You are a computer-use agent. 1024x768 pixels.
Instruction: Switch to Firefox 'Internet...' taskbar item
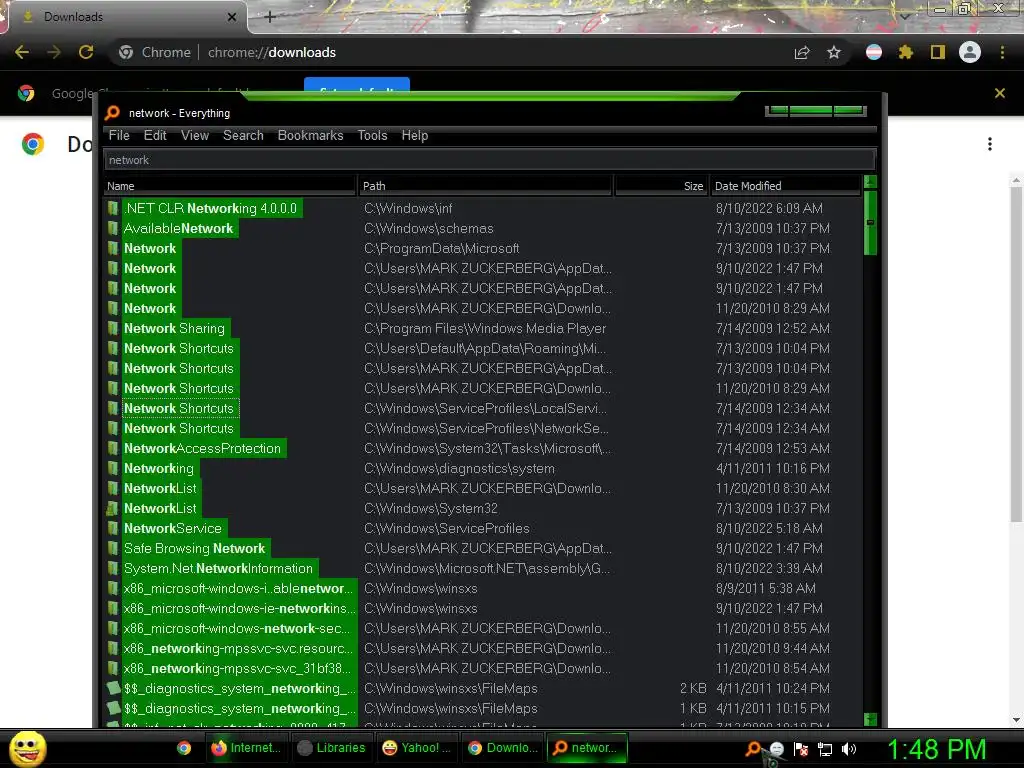tap(247, 748)
